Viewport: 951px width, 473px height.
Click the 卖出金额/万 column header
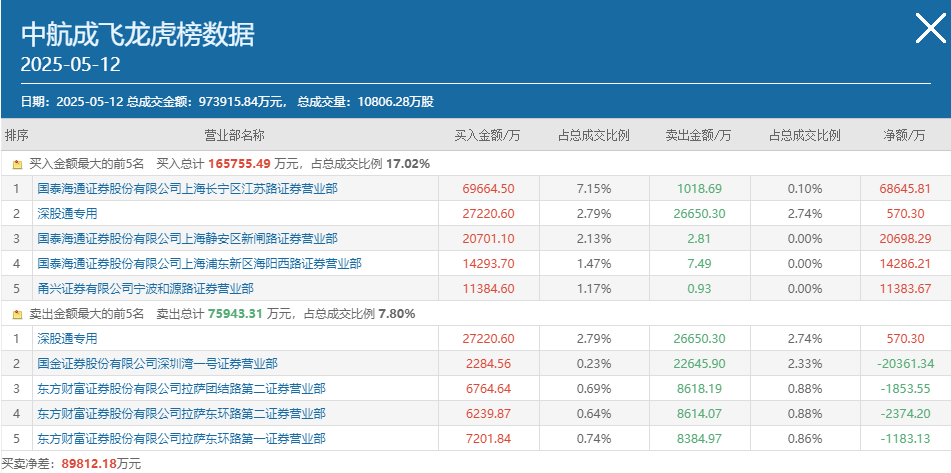[x=699, y=135]
